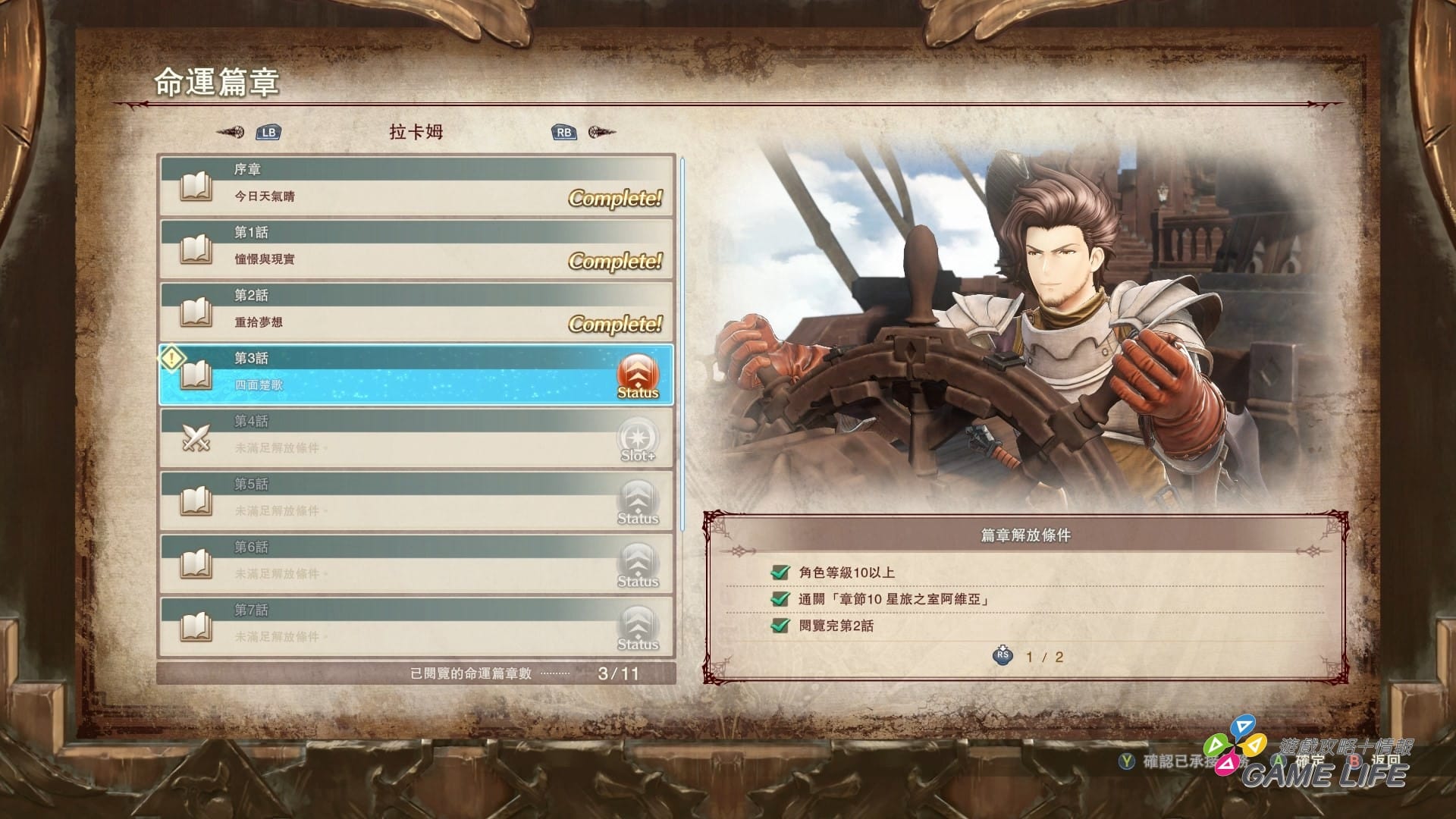This screenshot has height=819, width=1456.
Task: Click the LB previous character button
Action: coord(268,133)
